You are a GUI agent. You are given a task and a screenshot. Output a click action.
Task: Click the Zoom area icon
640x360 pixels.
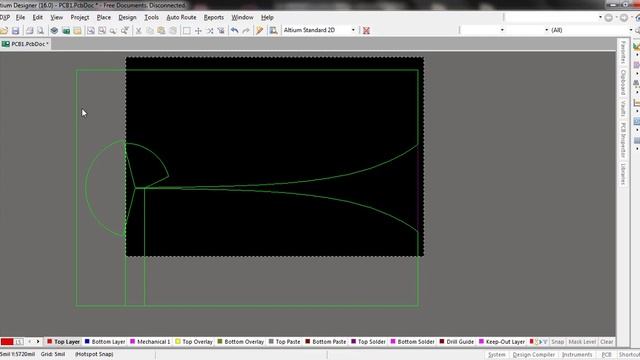(91, 31)
